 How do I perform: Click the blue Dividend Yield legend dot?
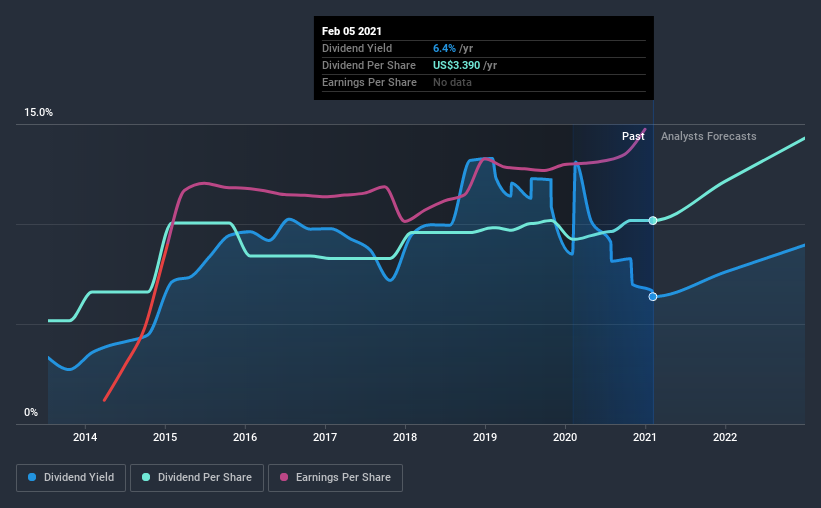pyautogui.click(x=32, y=477)
